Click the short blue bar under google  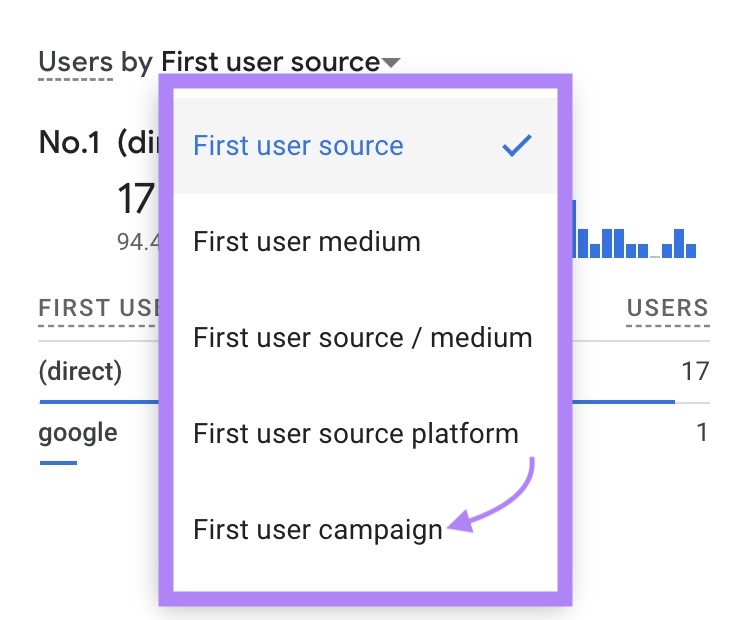click(58, 462)
